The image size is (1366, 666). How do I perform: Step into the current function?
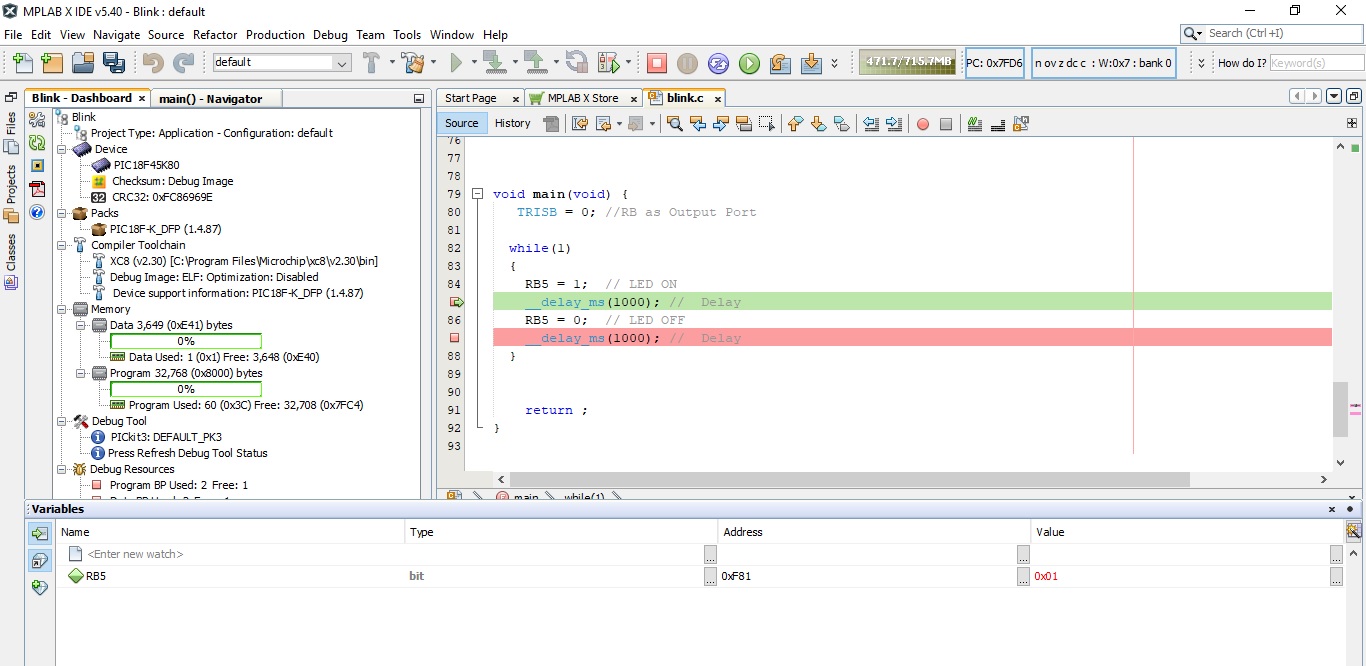[x=811, y=63]
